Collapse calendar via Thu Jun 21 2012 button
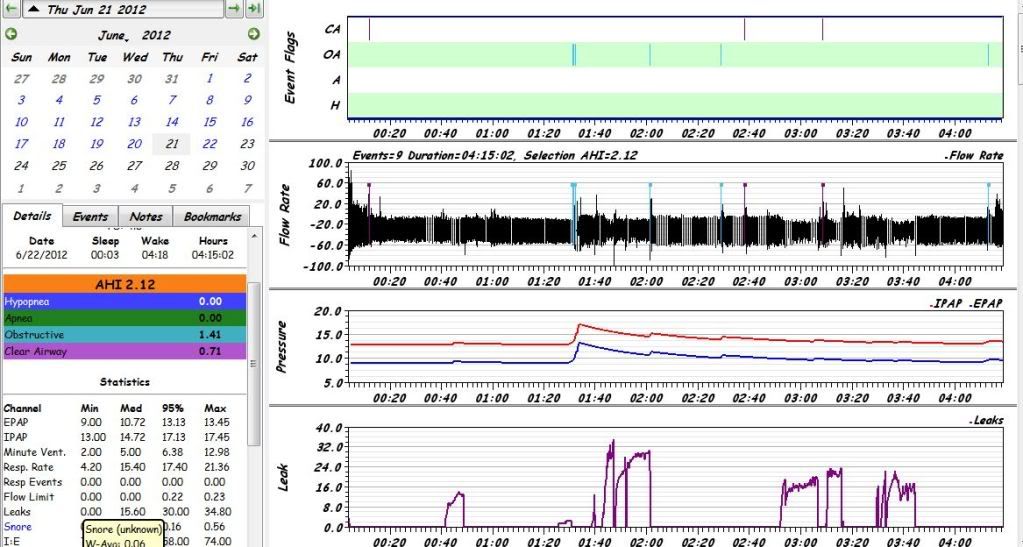 point(123,8)
